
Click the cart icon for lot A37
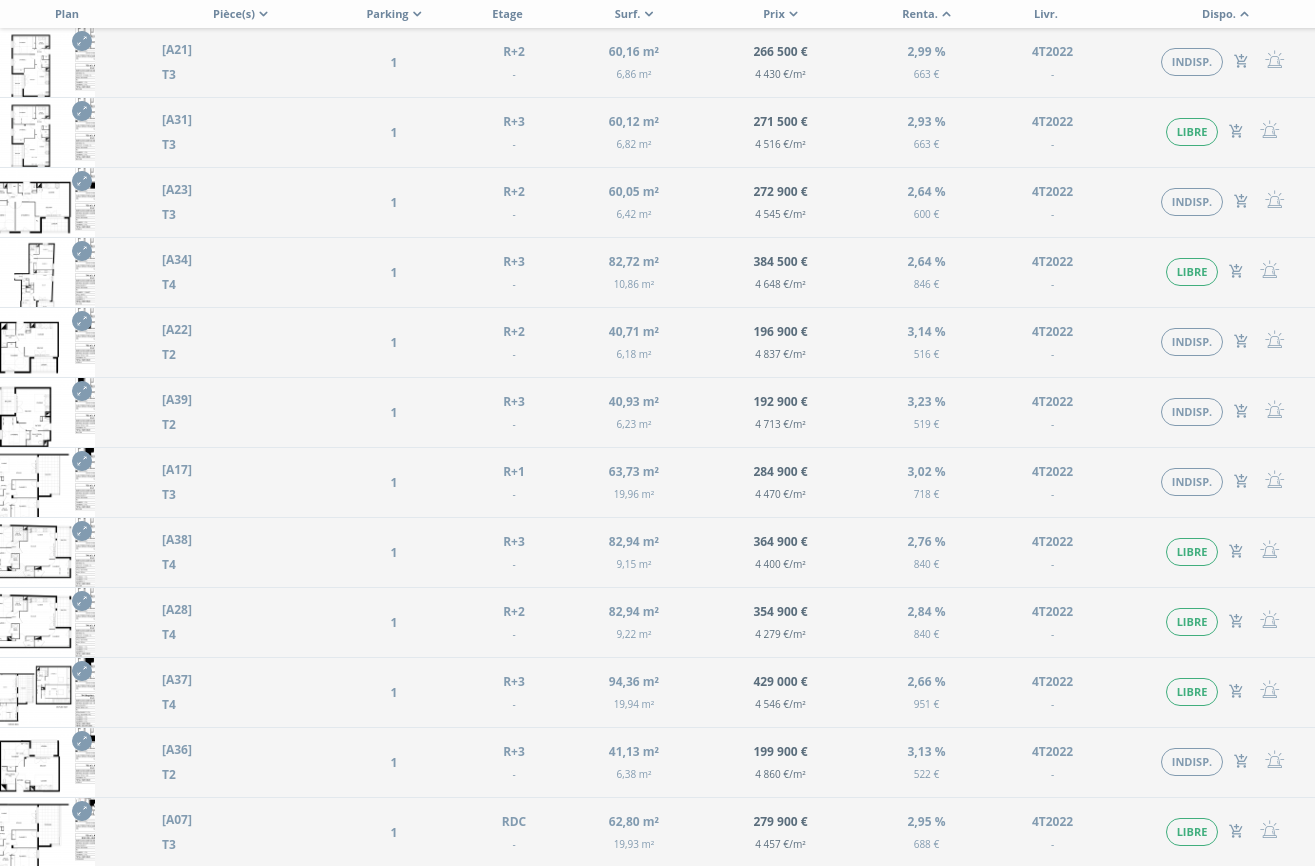point(1236,691)
